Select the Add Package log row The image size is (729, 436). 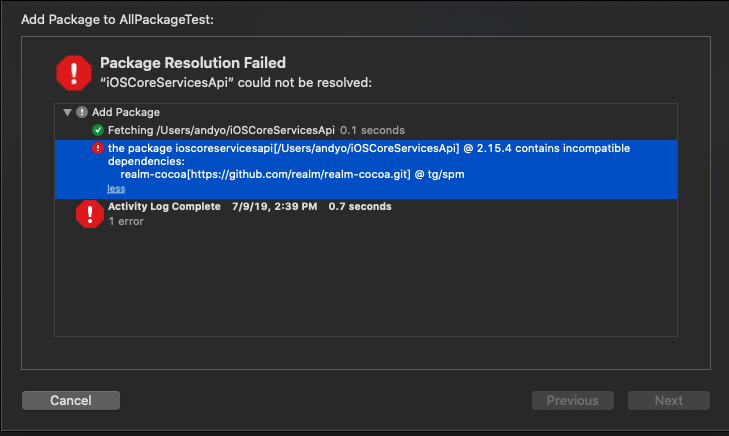tap(366, 112)
